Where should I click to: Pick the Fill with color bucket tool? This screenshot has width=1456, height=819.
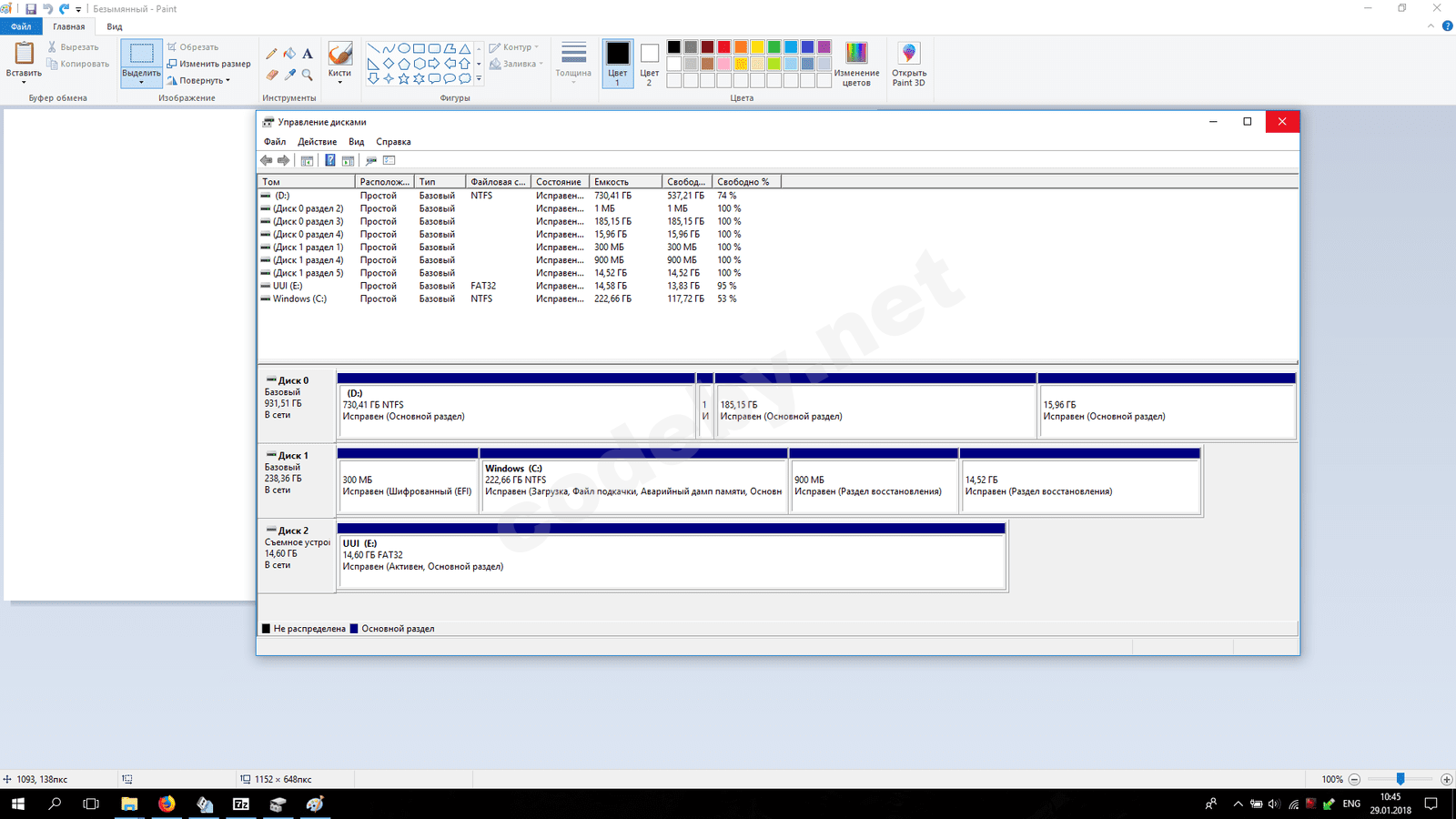(x=289, y=54)
